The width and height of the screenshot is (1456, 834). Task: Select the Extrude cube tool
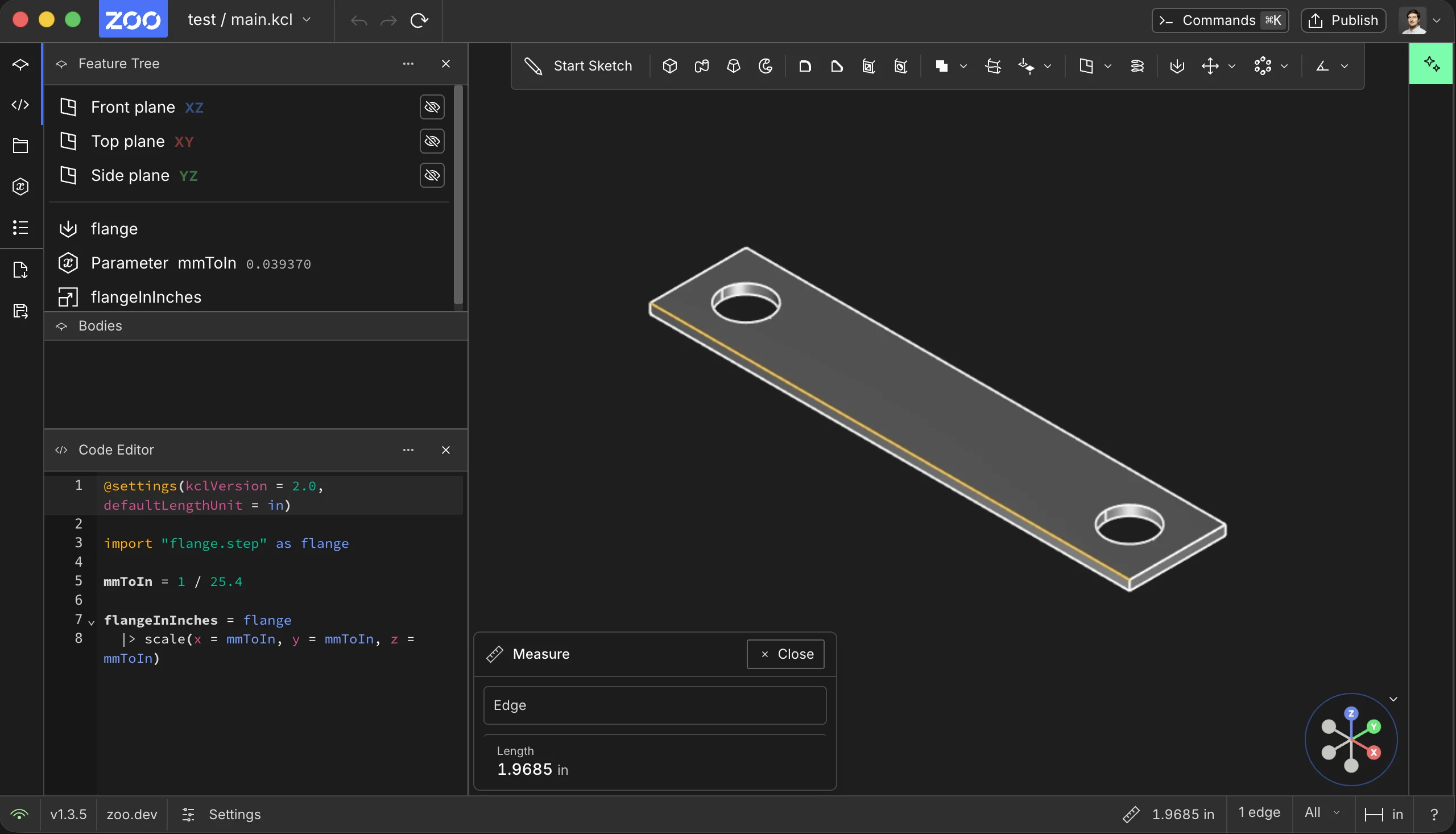(669, 66)
